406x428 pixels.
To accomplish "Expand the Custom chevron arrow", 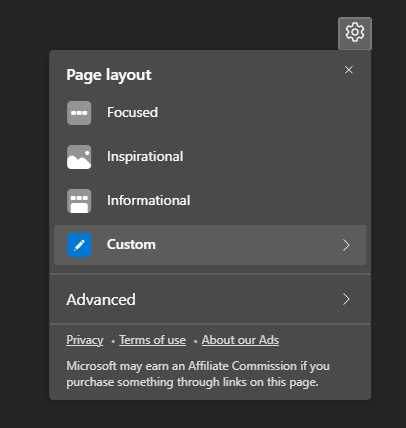I will [x=346, y=245].
